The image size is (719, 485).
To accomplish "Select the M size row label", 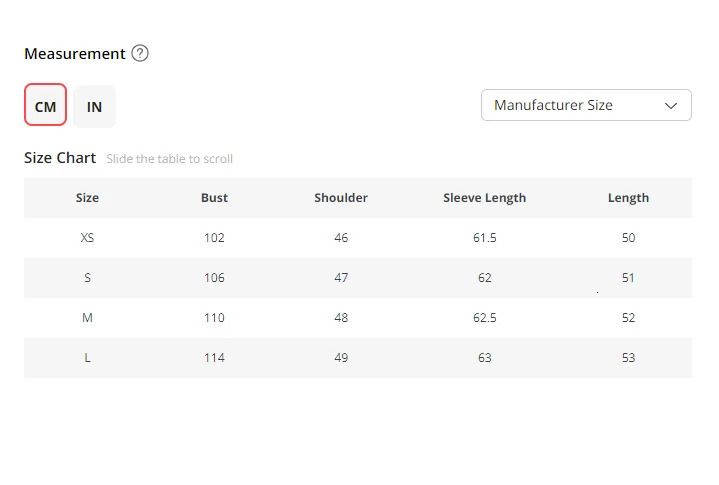I will (87, 318).
